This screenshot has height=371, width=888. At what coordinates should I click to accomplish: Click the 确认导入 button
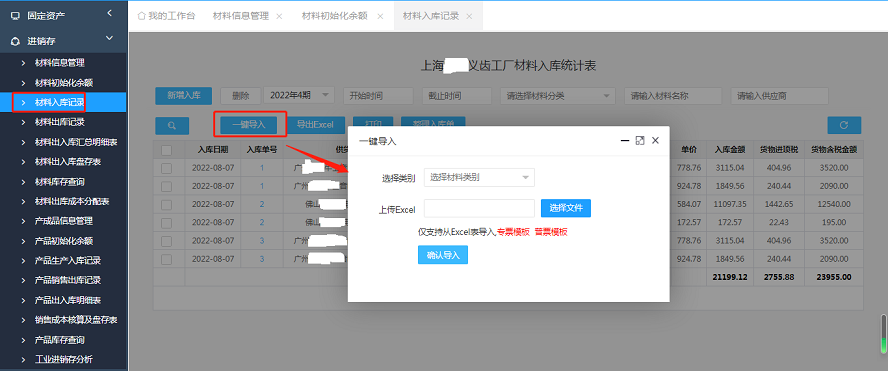pyautogui.click(x=443, y=255)
